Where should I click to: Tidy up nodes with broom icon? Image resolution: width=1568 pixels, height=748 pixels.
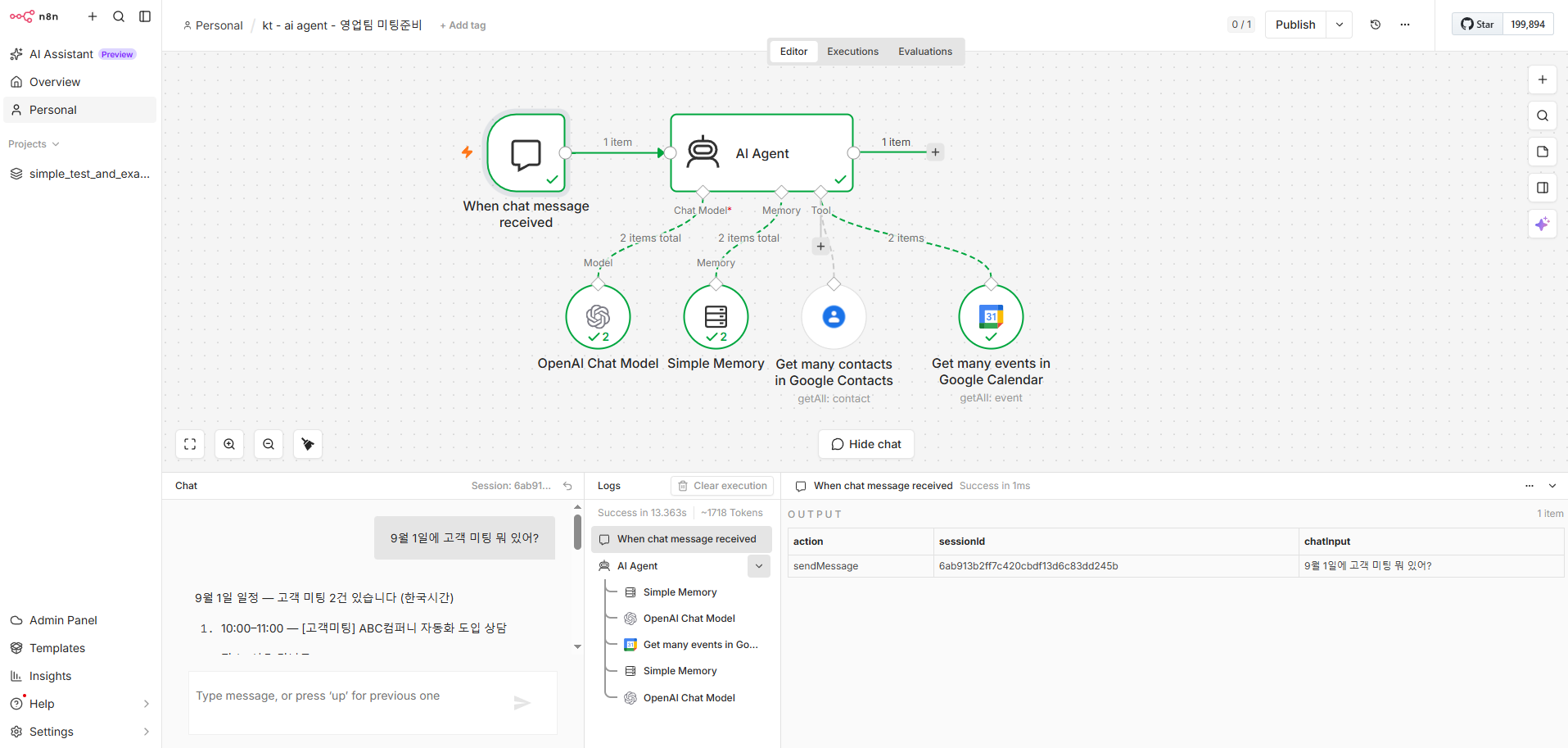tap(308, 444)
